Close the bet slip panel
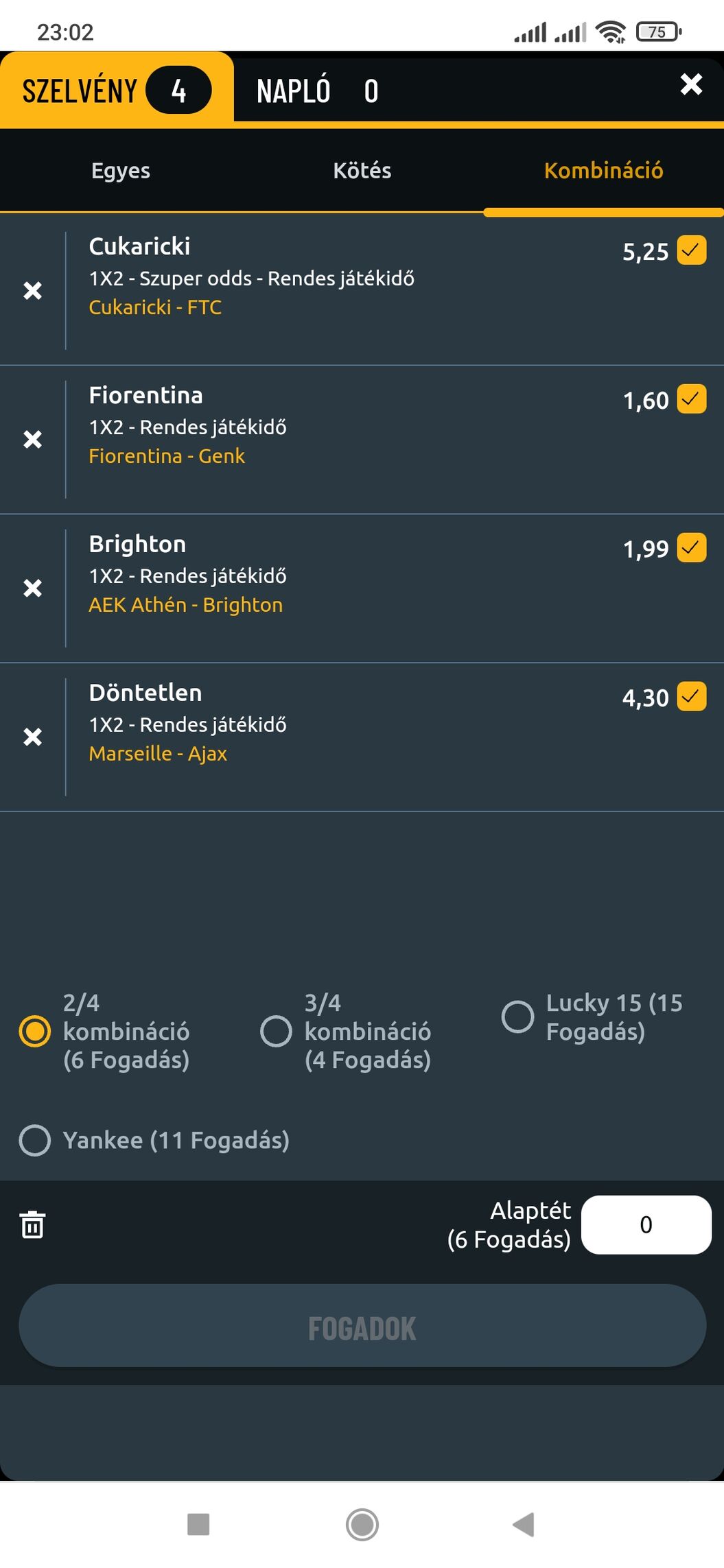The height and width of the screenshot is (1568, 724). [690, 84]
